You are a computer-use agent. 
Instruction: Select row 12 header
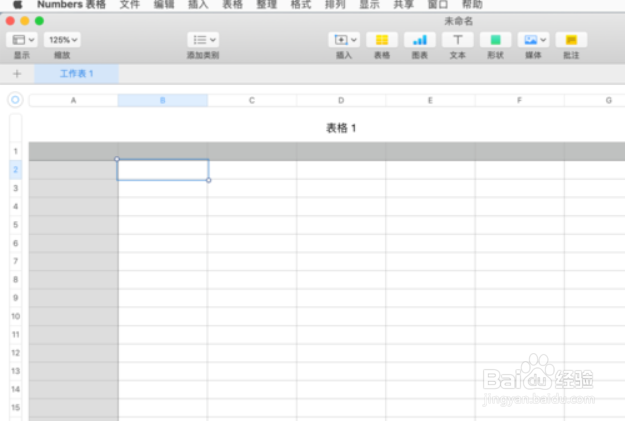(15, 353)
